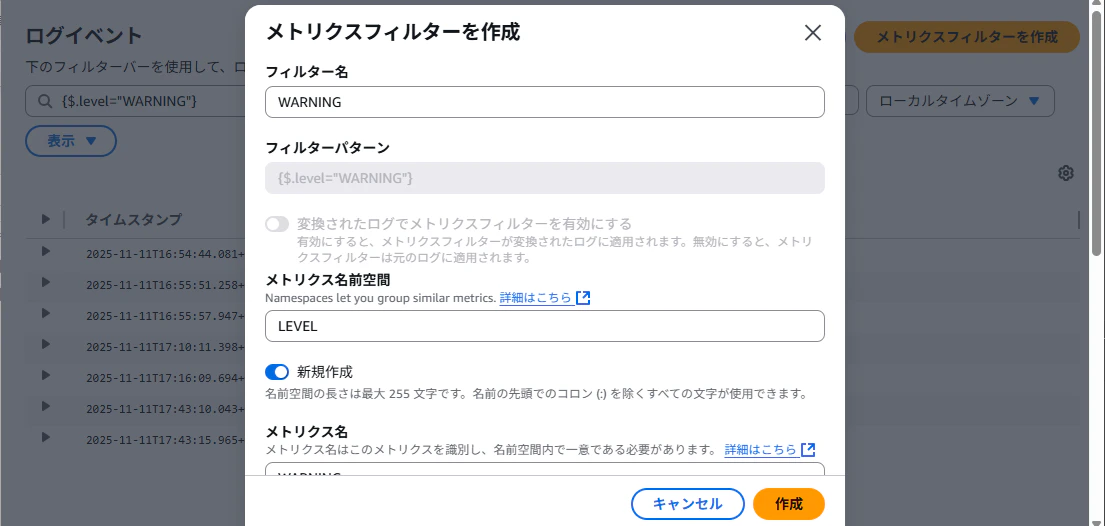The height and width of the screenshot is (526, 1105).
Task: Click the フィルター名 input containing WARNING
Action: (545, 102)
